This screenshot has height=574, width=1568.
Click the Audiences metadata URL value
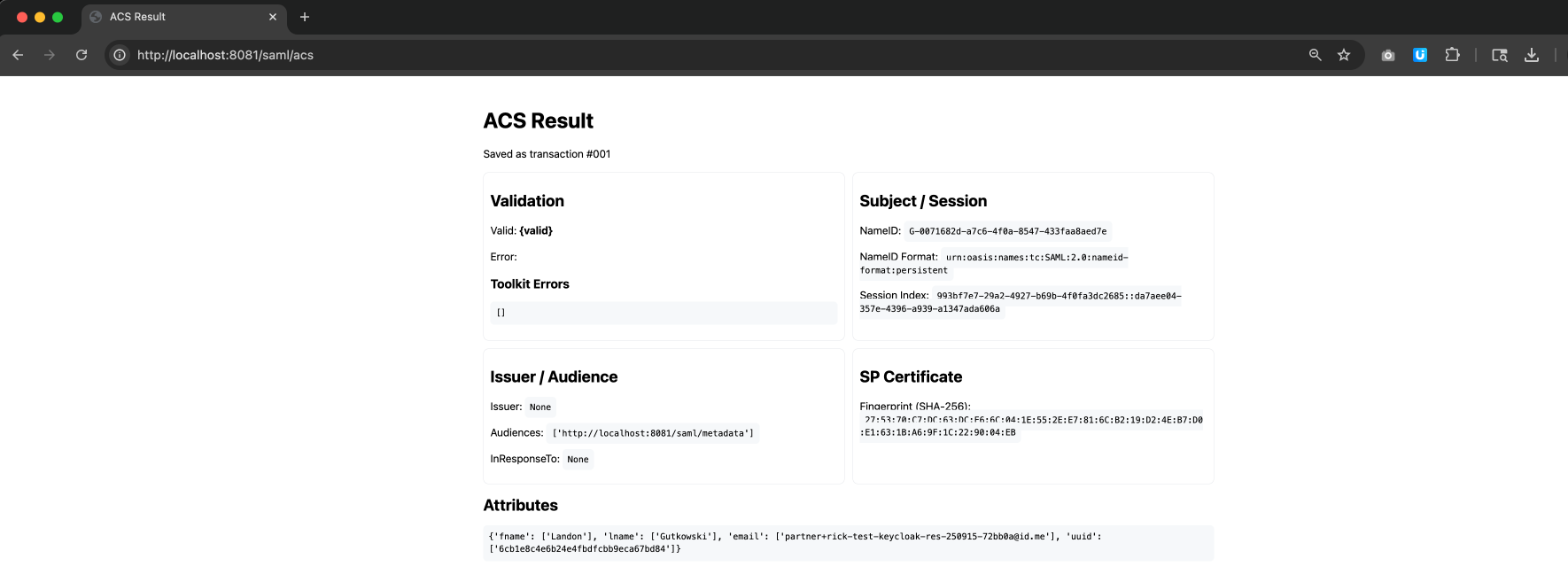[653, 433]
